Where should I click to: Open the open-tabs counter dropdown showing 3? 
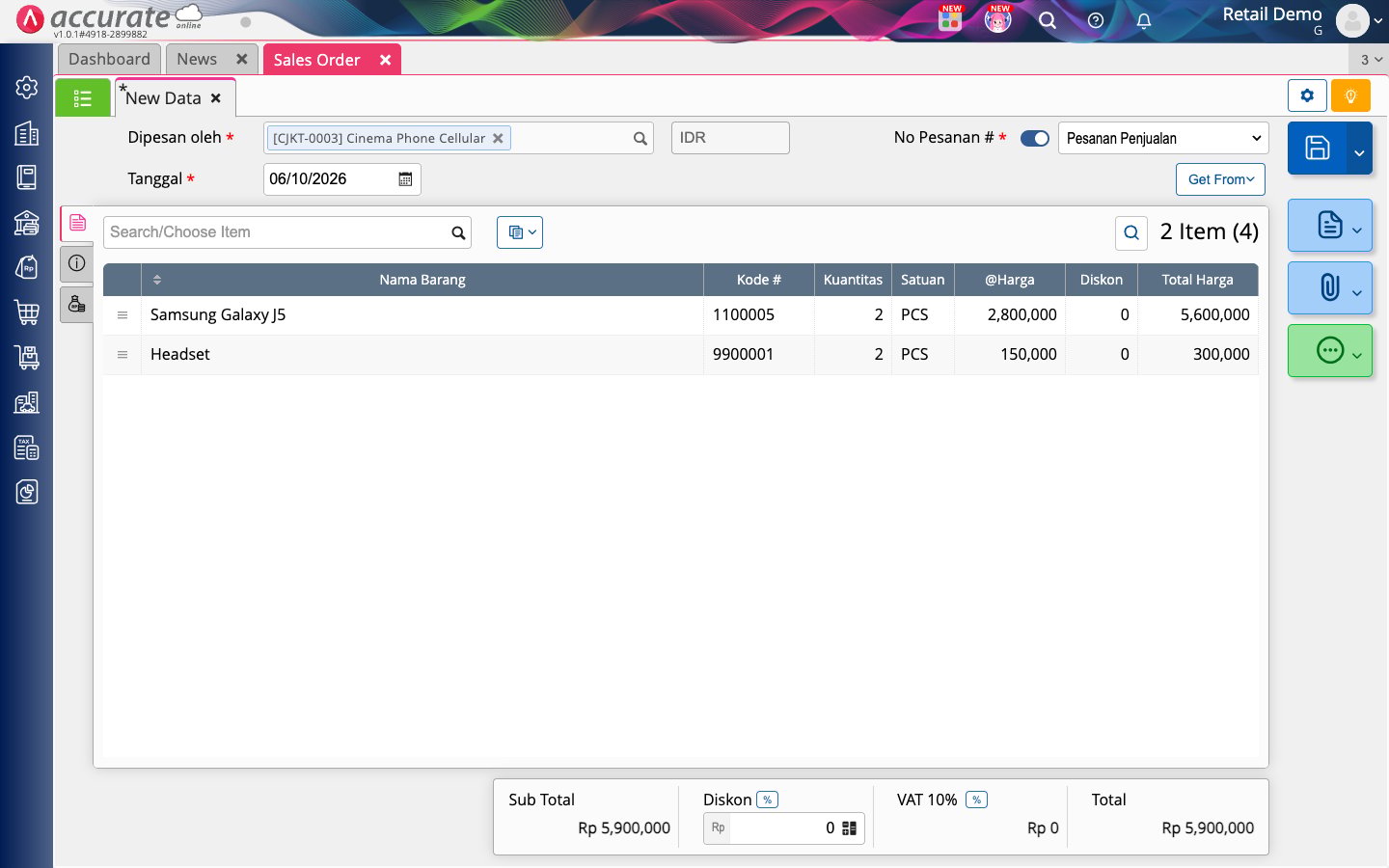pos(1370,60)
